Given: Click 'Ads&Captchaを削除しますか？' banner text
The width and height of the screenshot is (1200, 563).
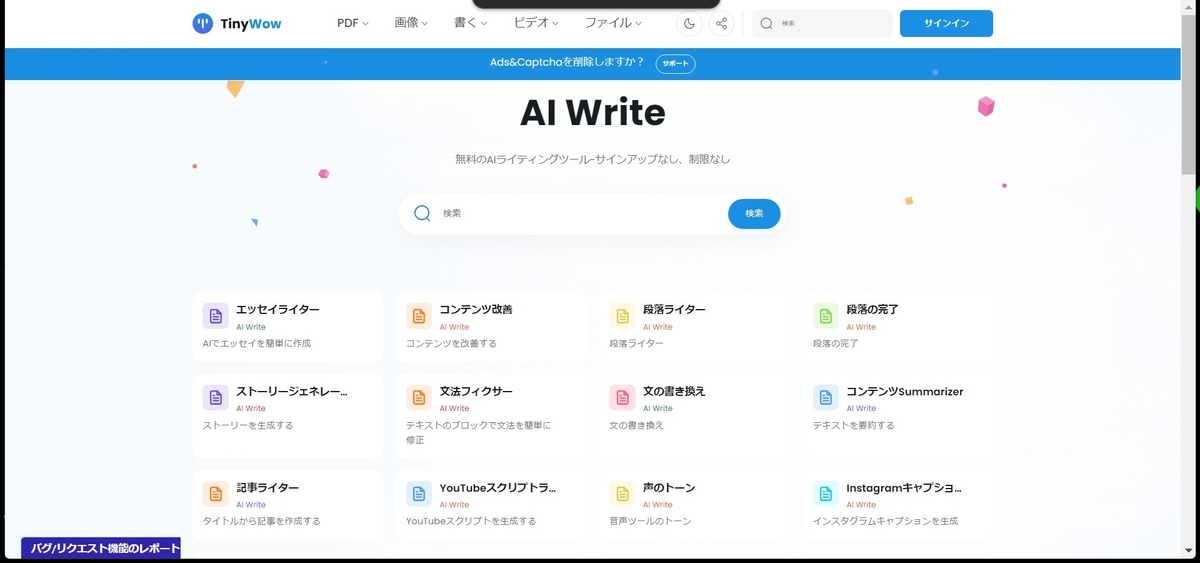Looking at the screenshot, I should point(567,63).
